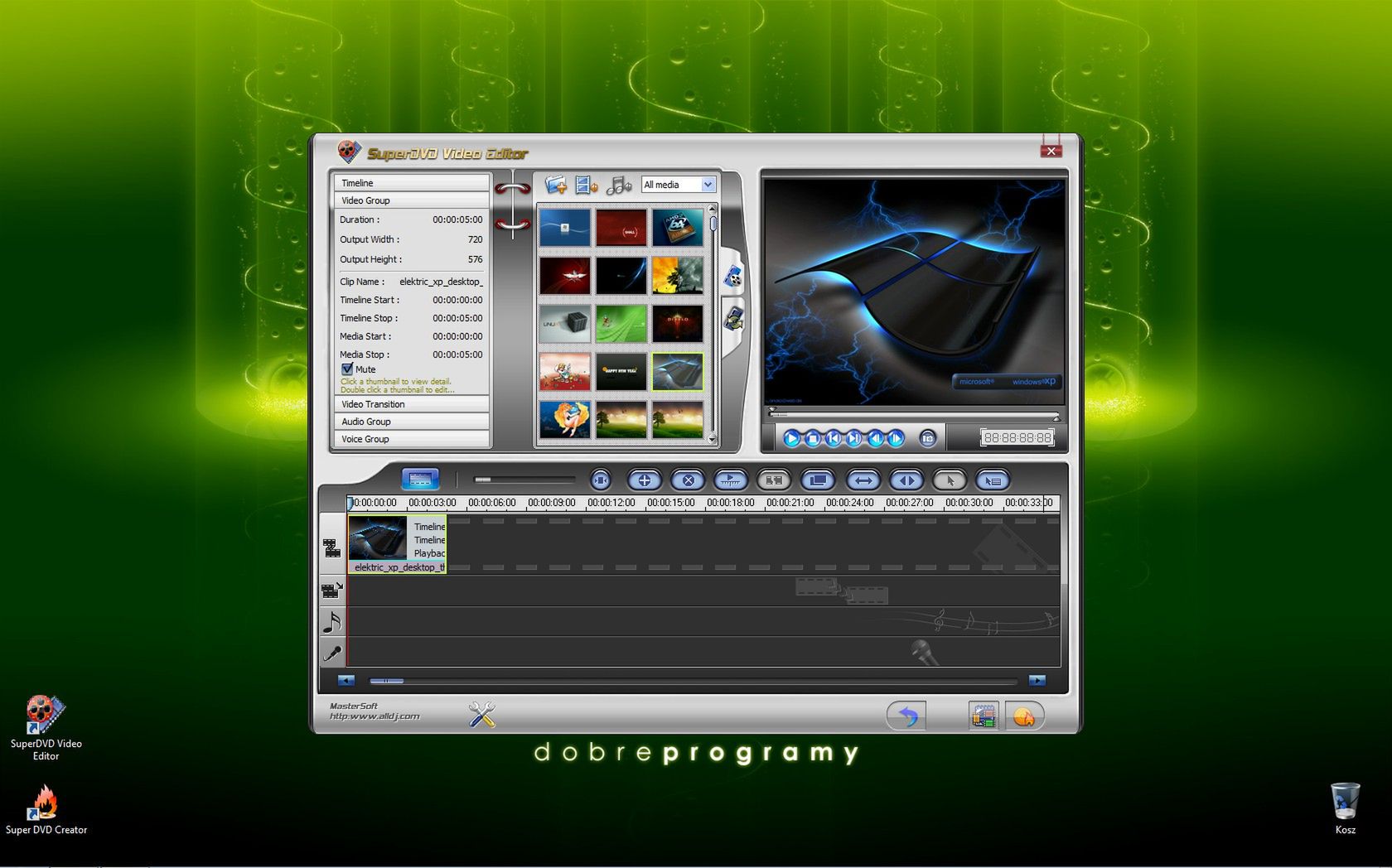
Task: Select the Diablo thumbnail in the media library
Action: pos(677,324)
